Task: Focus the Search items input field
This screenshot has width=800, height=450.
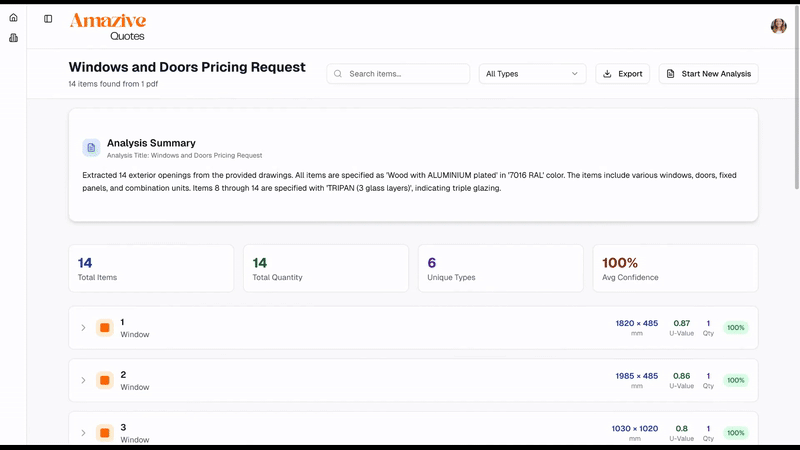Action: 398,73
